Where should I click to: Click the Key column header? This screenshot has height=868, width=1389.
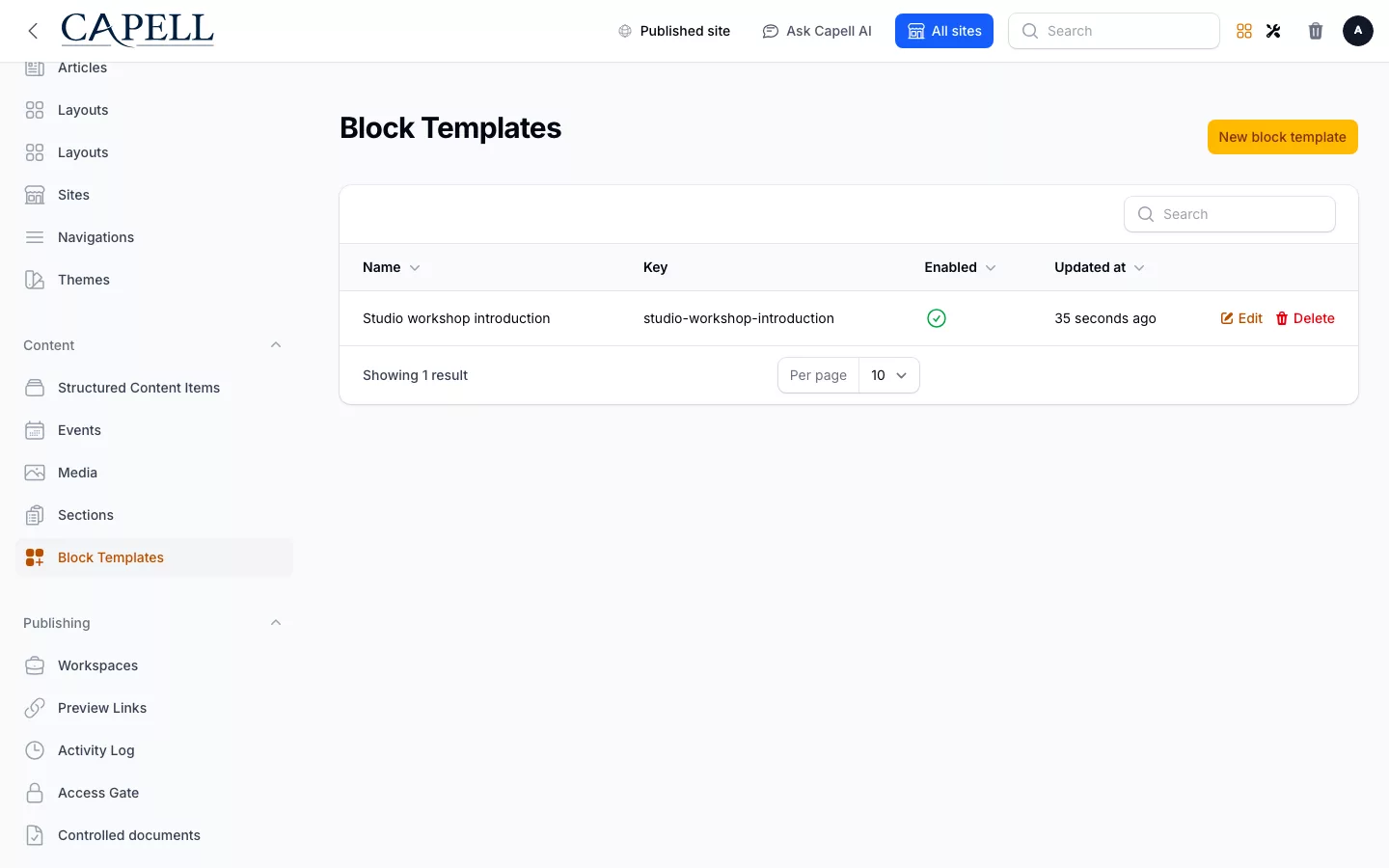656,267
